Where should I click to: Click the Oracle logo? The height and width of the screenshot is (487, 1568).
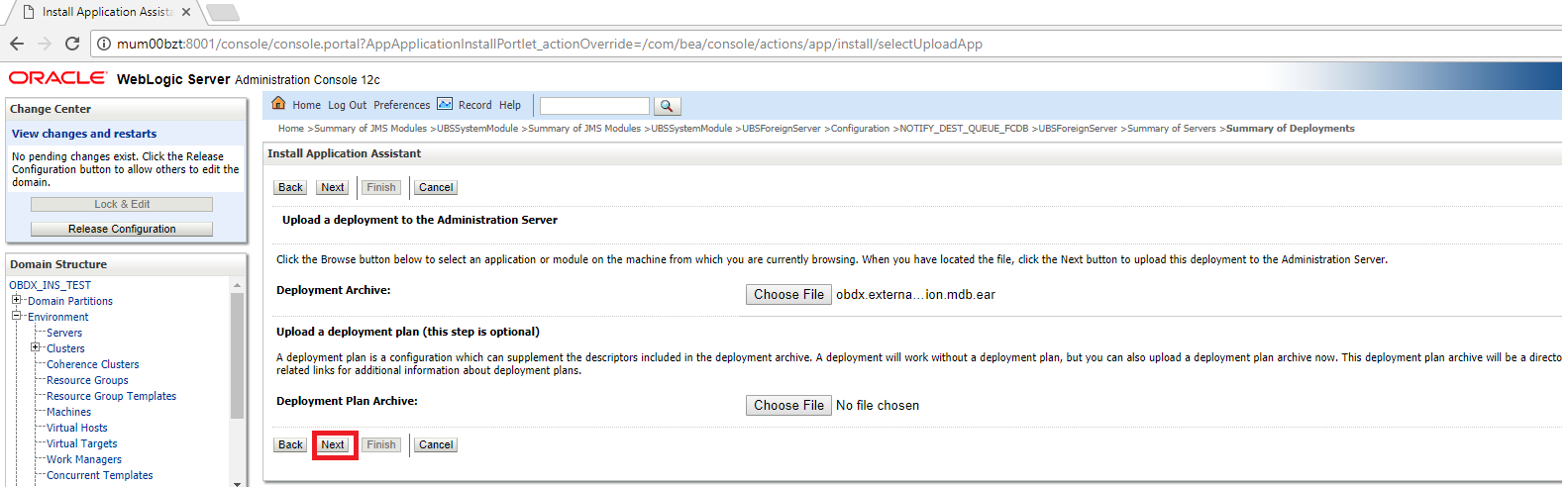pyautogui.click(x=57, y=78)
